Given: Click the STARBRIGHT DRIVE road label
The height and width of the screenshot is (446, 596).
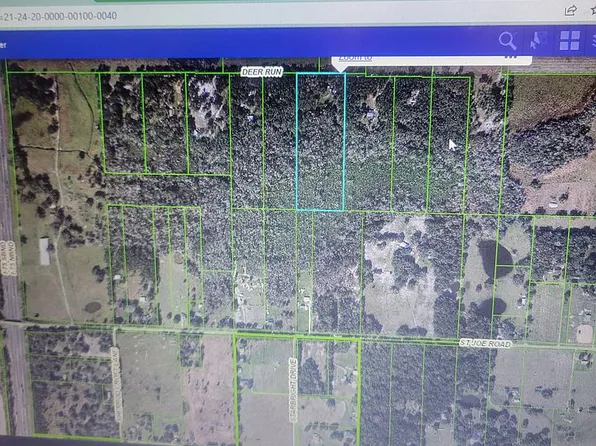Looking at the screenshot, I should pos(293,390).
